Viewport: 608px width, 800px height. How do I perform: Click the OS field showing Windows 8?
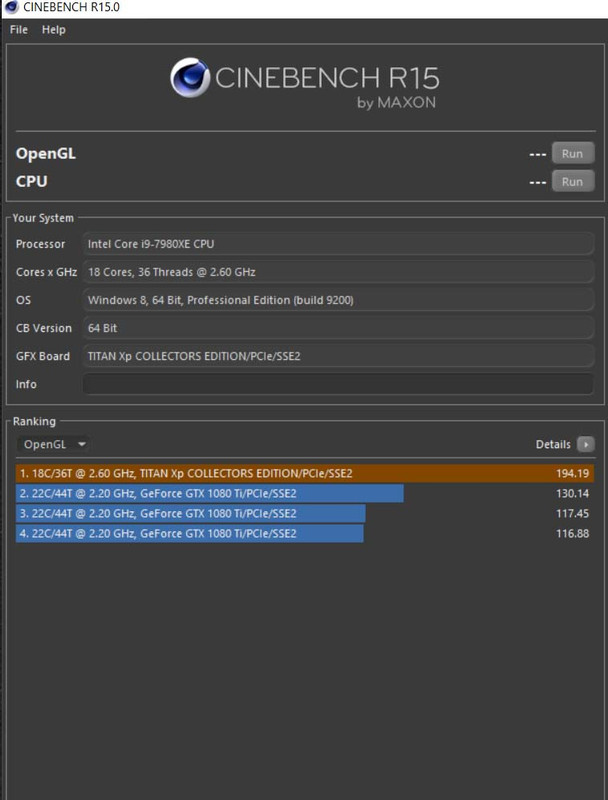(338, 300)
